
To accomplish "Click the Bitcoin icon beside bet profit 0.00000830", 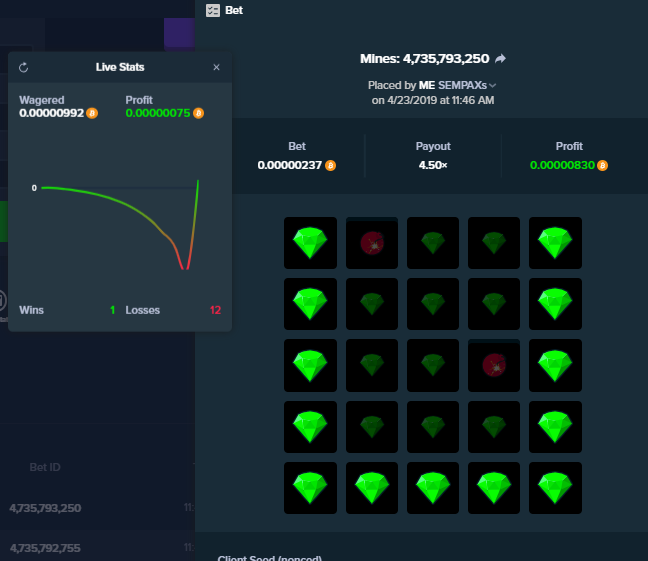I will 603,165.
